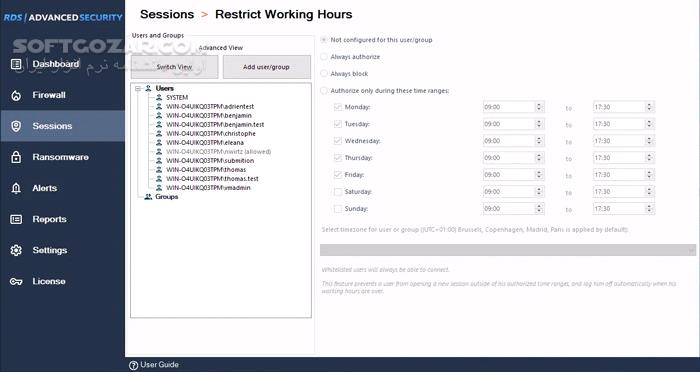The height and width of the screenshot is (372, 700).
Task: Click the user icon beside eleana
Action: point(158,142)
